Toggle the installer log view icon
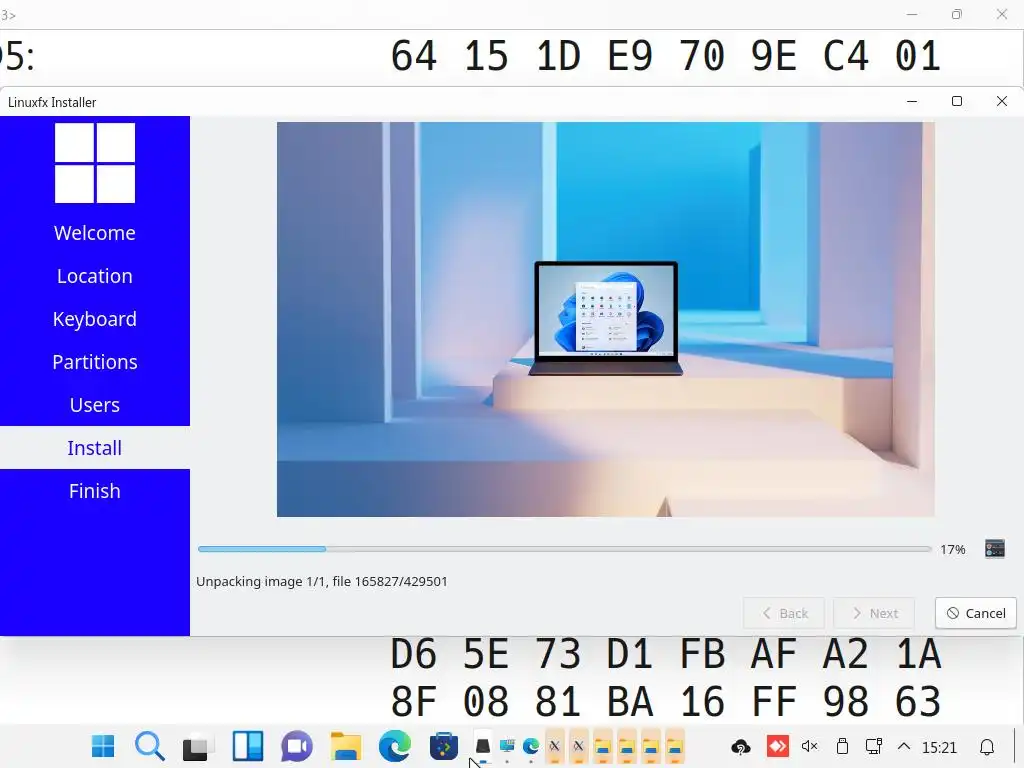 click(x=995, y=549)
